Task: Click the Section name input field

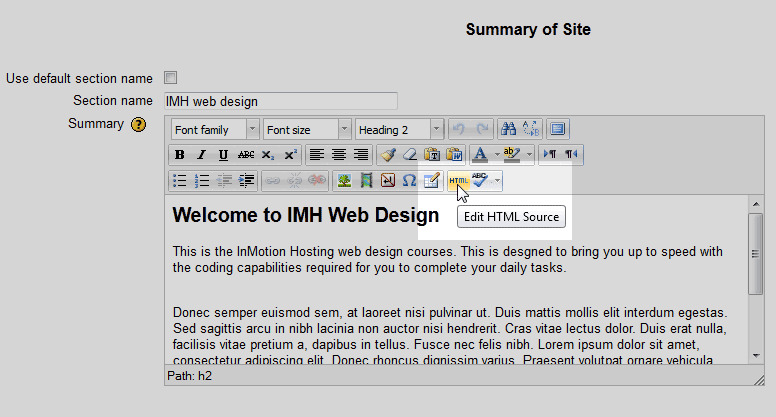Action: pos(280,101)
